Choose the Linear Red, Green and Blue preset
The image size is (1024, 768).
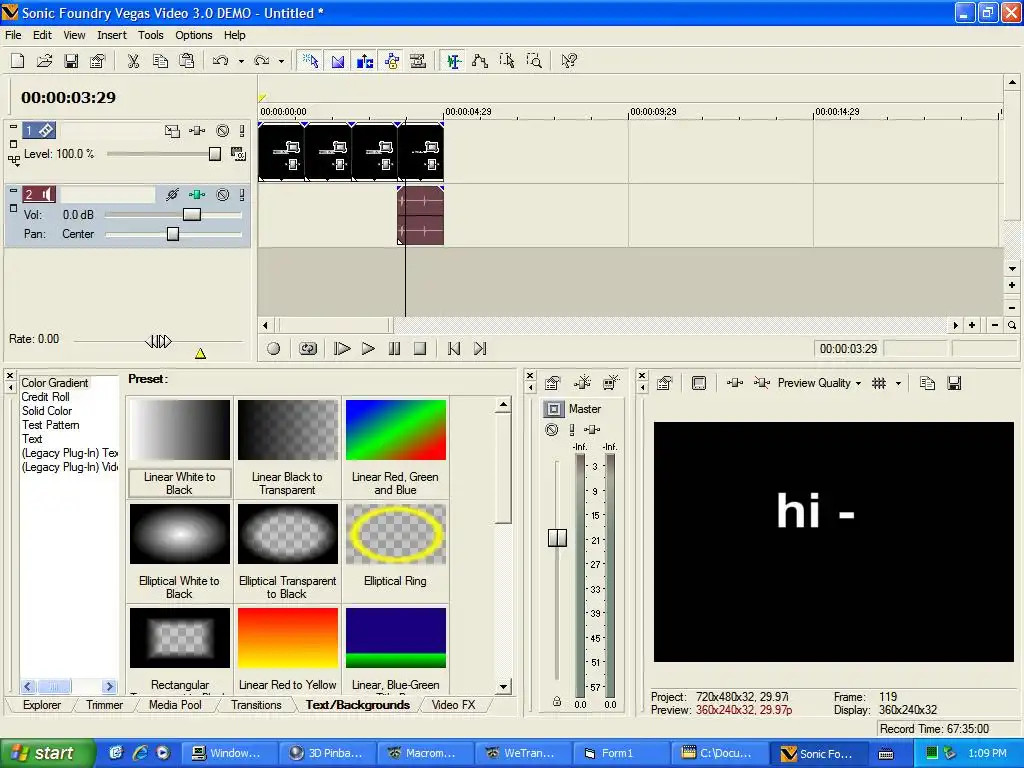[x=395, y=447]
